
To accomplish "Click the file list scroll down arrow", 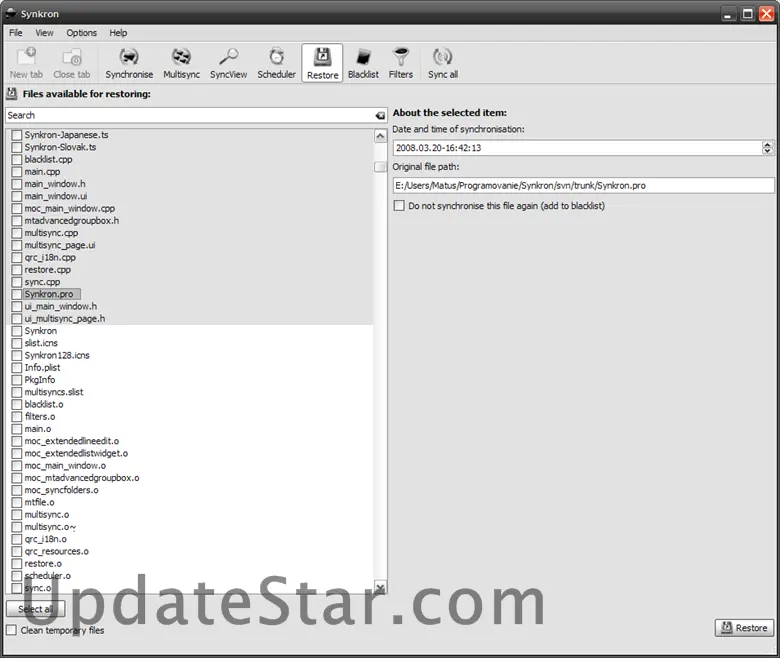I will pos(381,587).
